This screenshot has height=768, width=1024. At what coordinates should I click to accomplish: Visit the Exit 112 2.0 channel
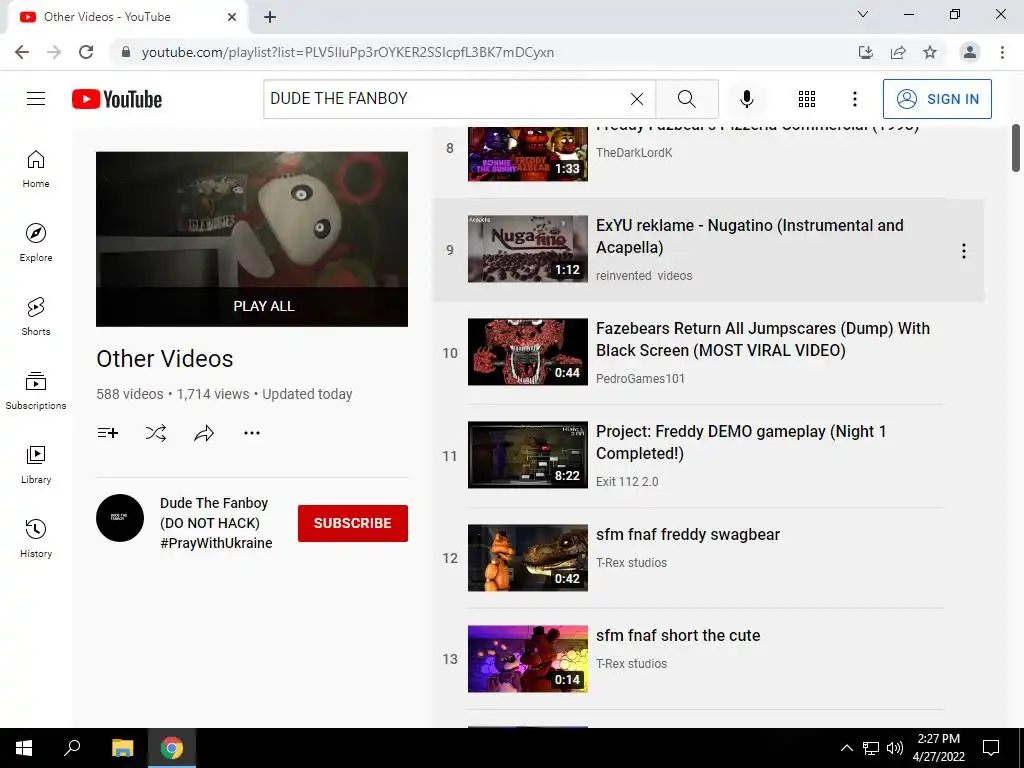627,481
